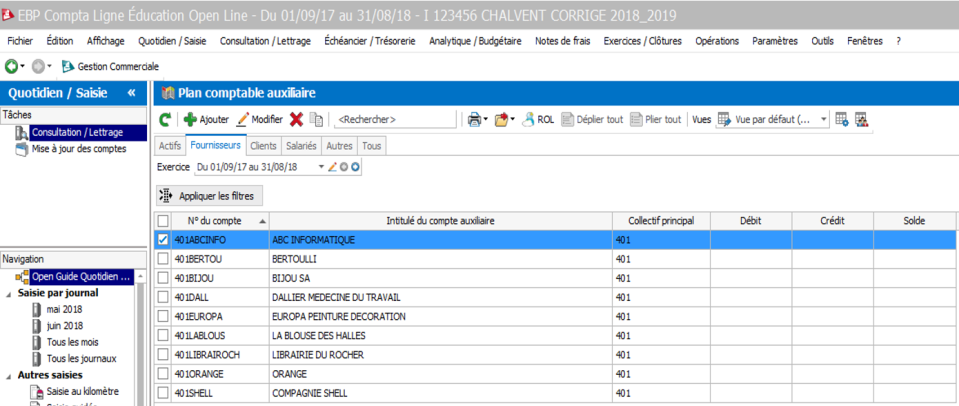
Task: Check the 401DALL row checkbox
Action: (163, 297)
